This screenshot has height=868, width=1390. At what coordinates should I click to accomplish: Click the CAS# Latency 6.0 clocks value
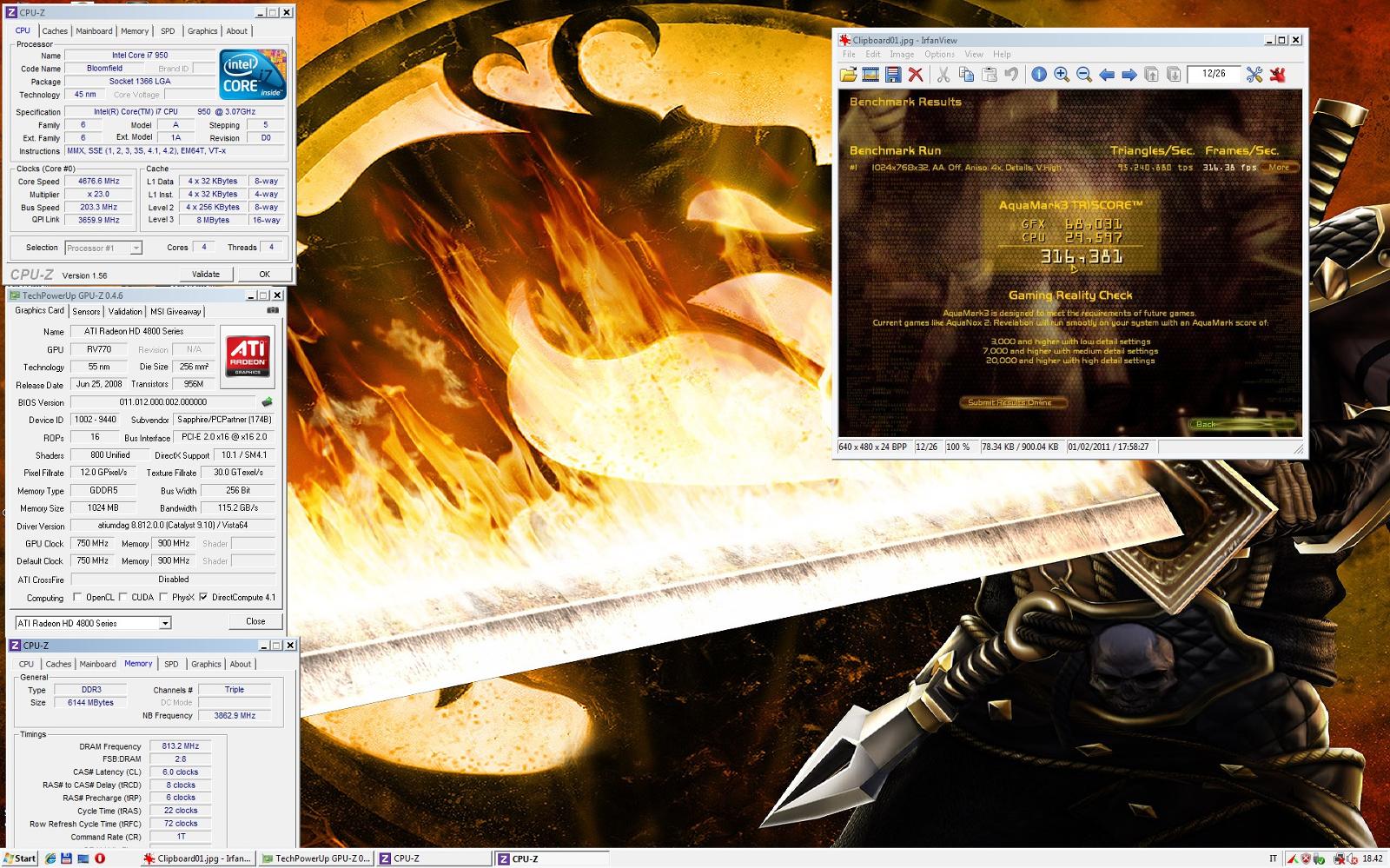tap(181, 772)
